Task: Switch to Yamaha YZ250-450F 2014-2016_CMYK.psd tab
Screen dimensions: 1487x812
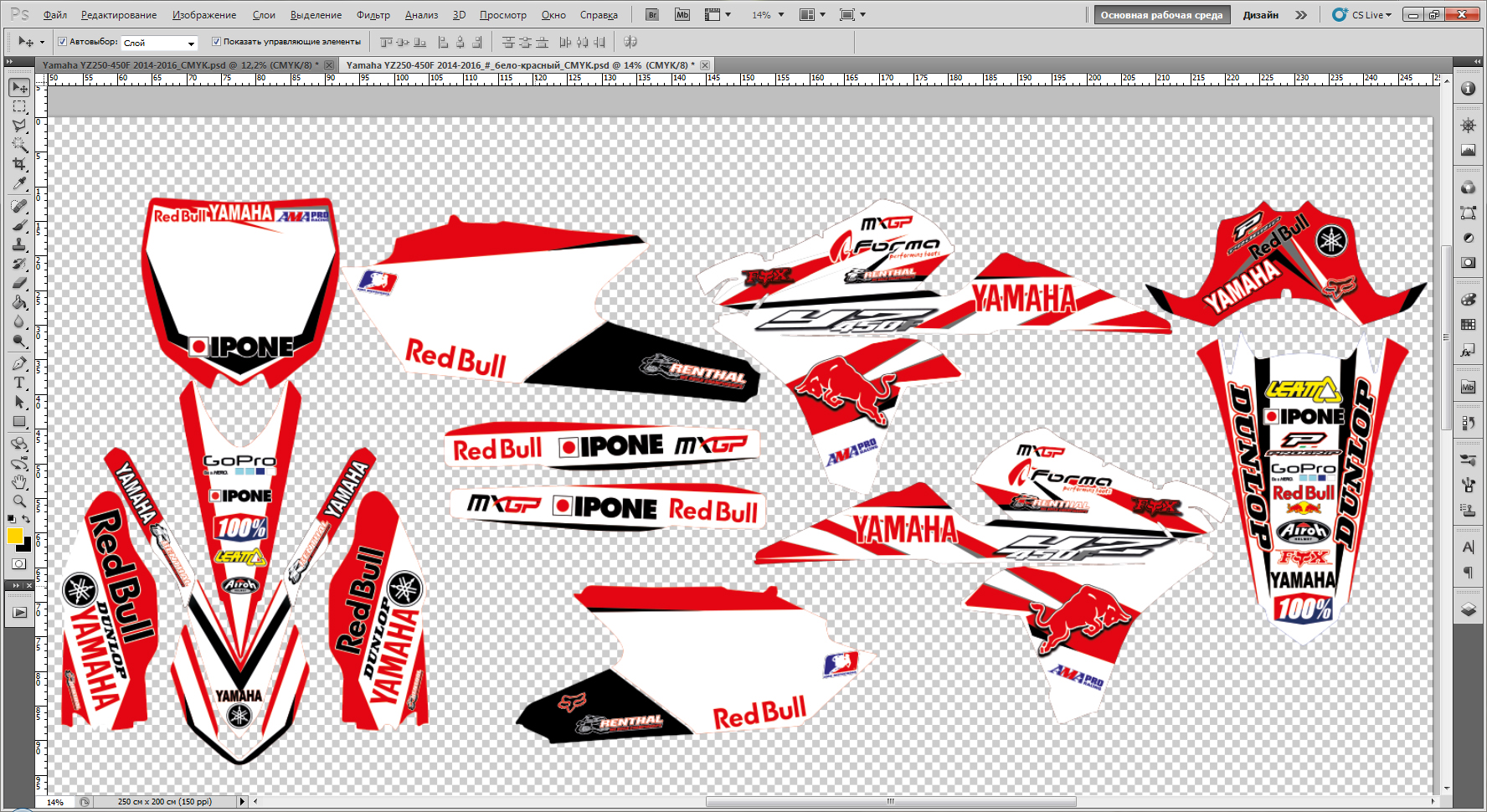Action: (x=180, y=65)
